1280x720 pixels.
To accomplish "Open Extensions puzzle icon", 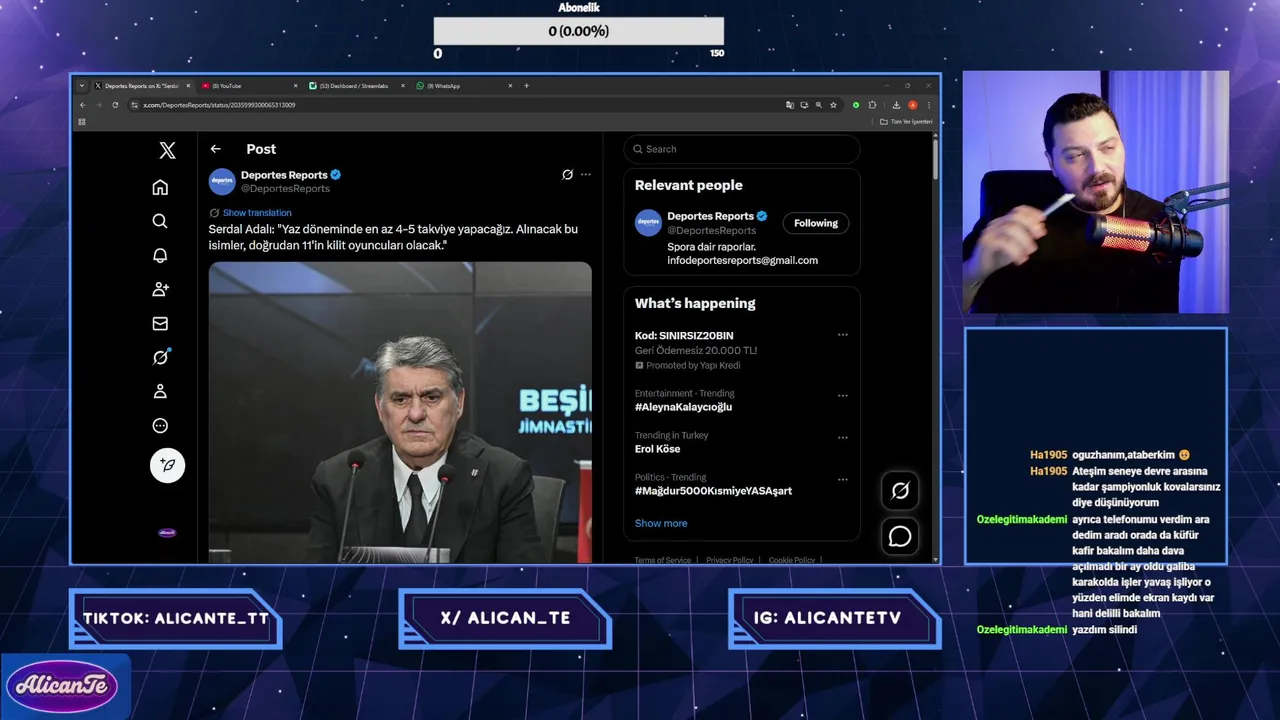I will 872,105.
